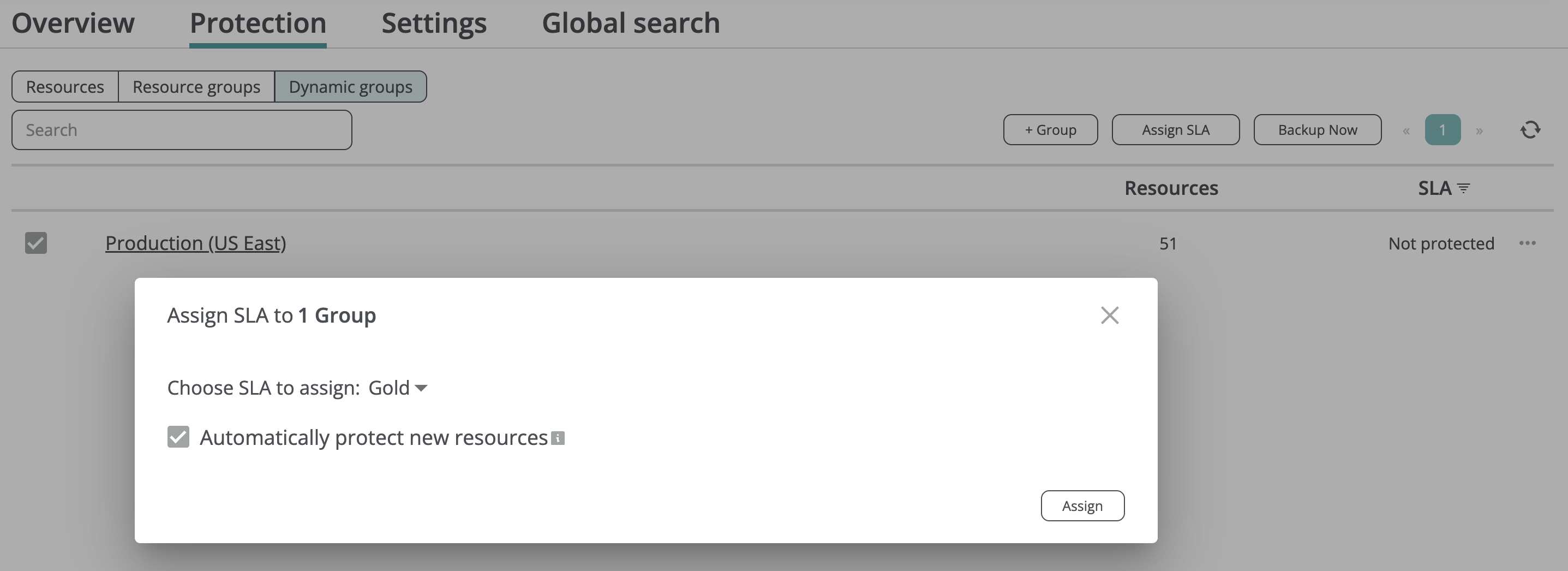This screenshot has height=571, width=1568.
Task: Switch to Resource groups view
Action: (x=196, y=87)
